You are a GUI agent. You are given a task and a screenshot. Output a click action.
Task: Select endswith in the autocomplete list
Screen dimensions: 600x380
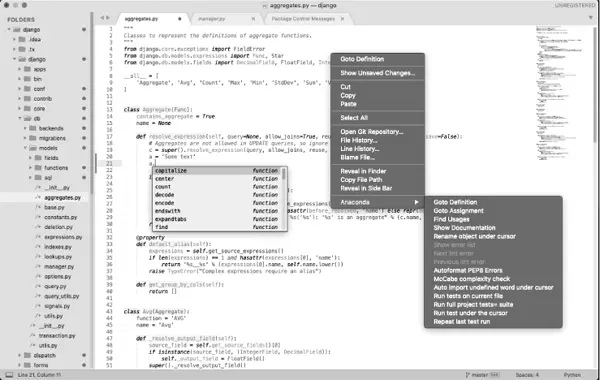click(x=217, y=211)
